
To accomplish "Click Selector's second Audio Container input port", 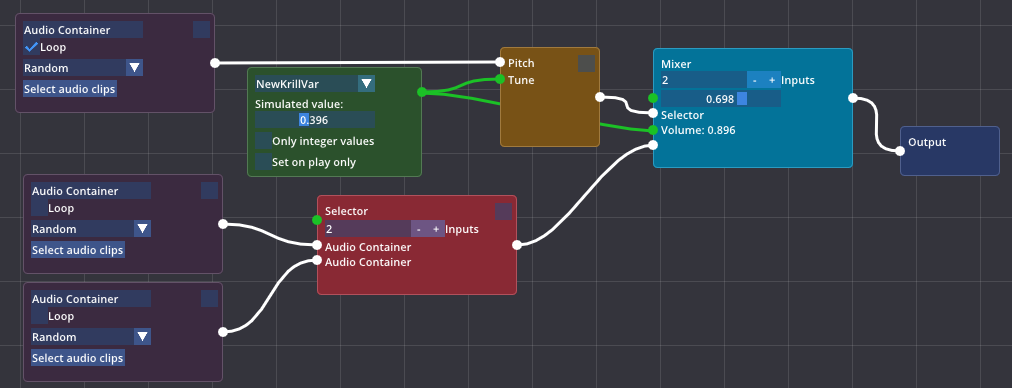I will [317, 260].
